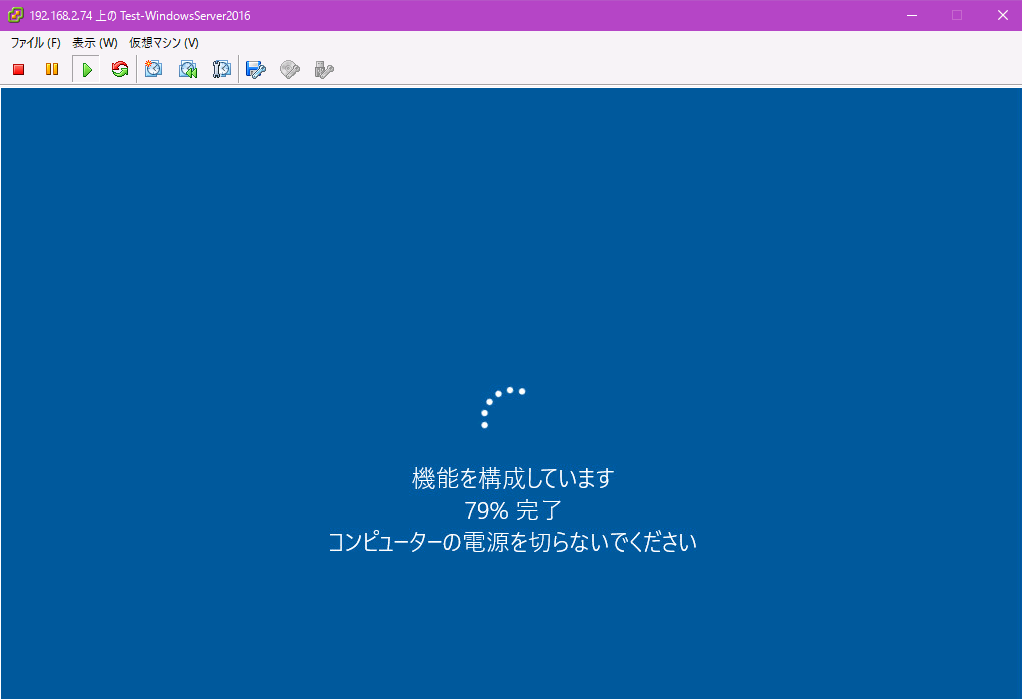Open checkpoint settings with the wrench screen icon
Screen dimensions: 1022x699
click(221, 69)
